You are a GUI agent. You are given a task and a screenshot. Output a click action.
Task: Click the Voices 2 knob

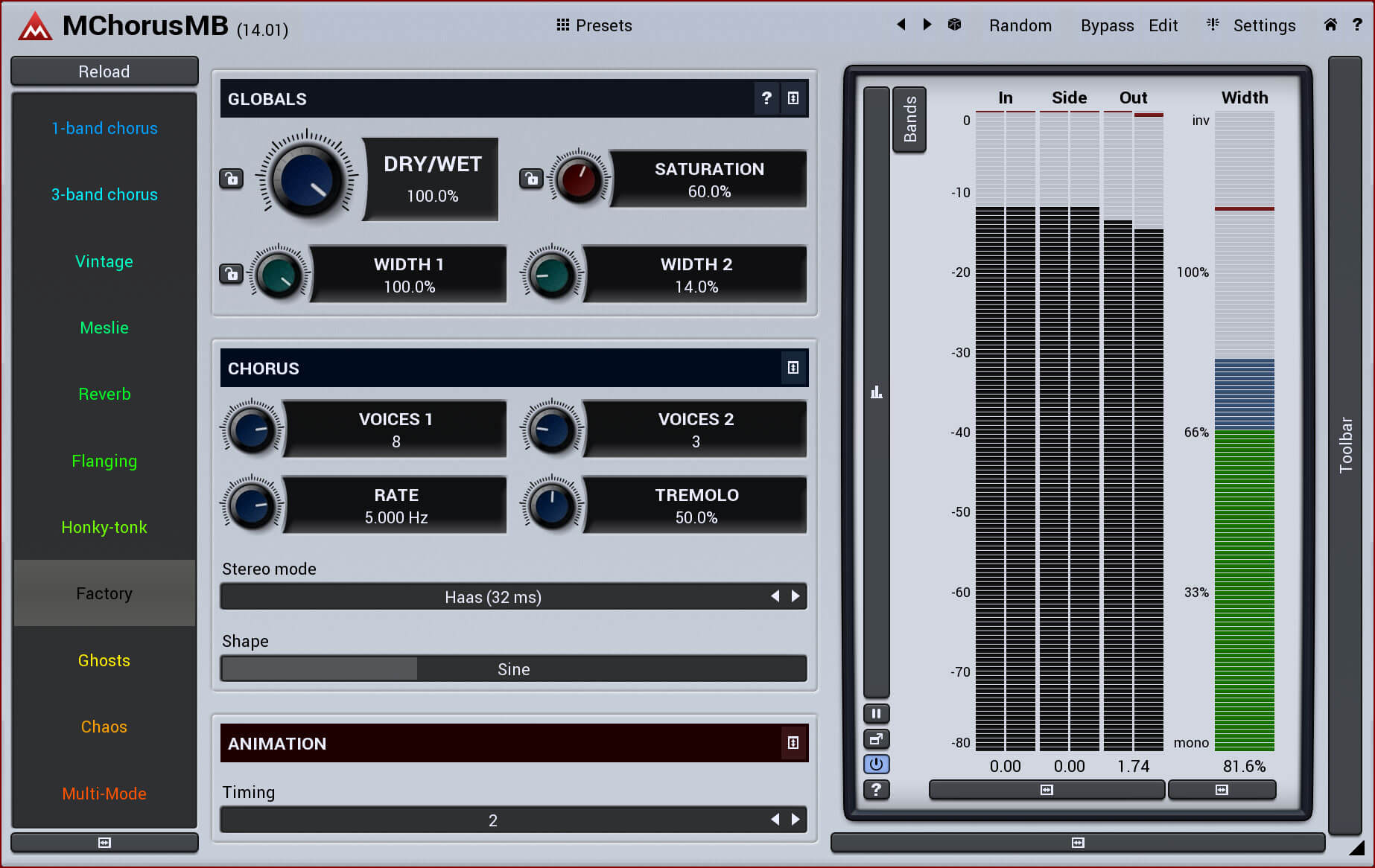pyautogui.click(x=552, y=429)
